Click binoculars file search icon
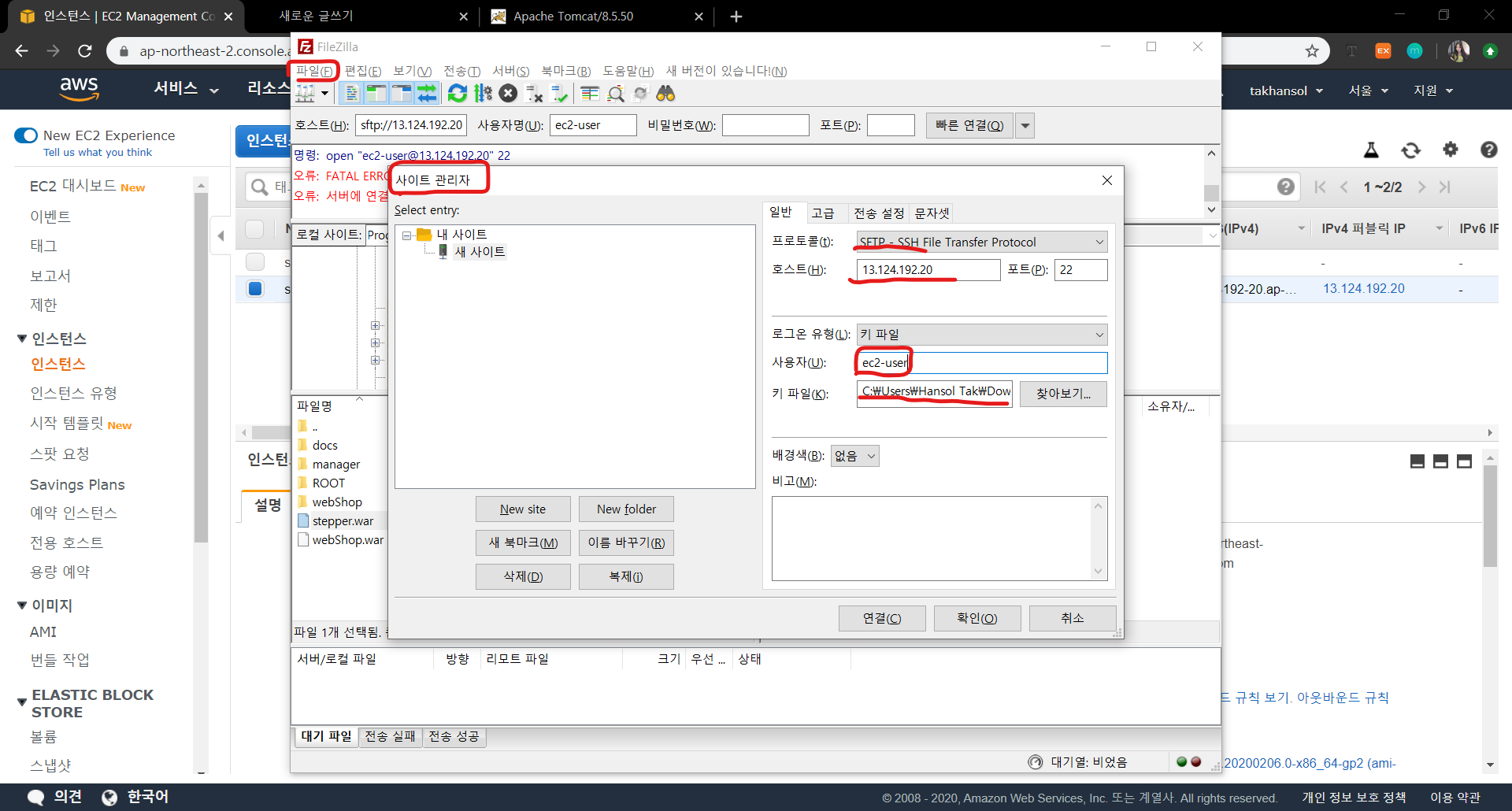 click(x=666, y=94)
